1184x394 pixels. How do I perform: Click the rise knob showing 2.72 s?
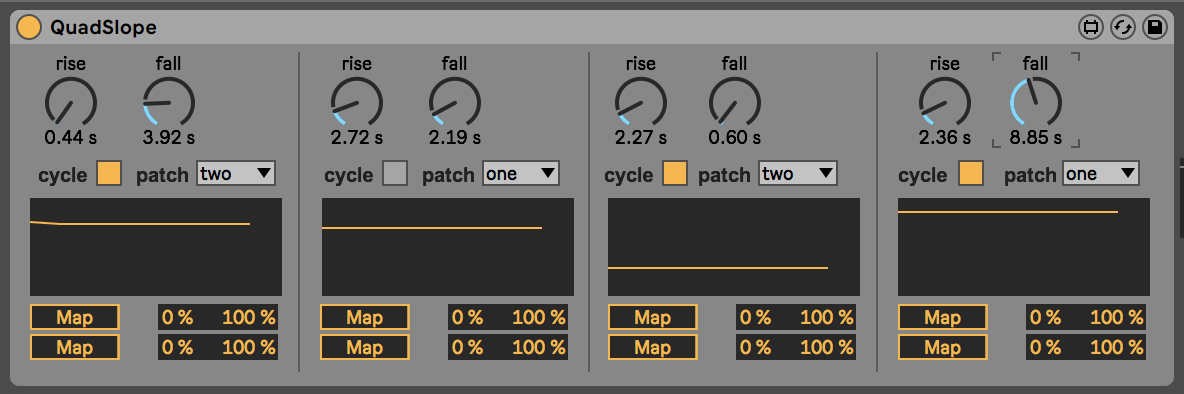pos(356,101)
